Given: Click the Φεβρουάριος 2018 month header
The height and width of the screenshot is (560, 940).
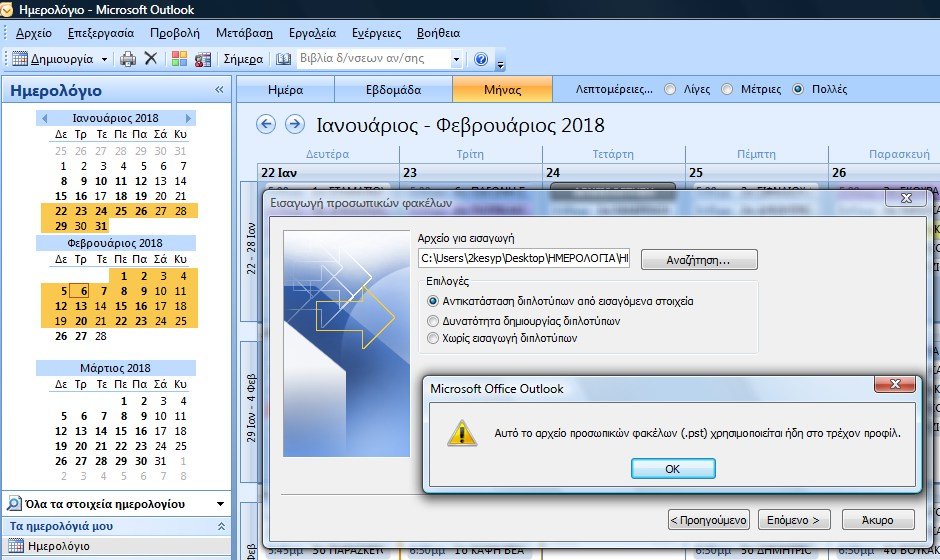Looking at the screenshot, I should tap(115, 243).
